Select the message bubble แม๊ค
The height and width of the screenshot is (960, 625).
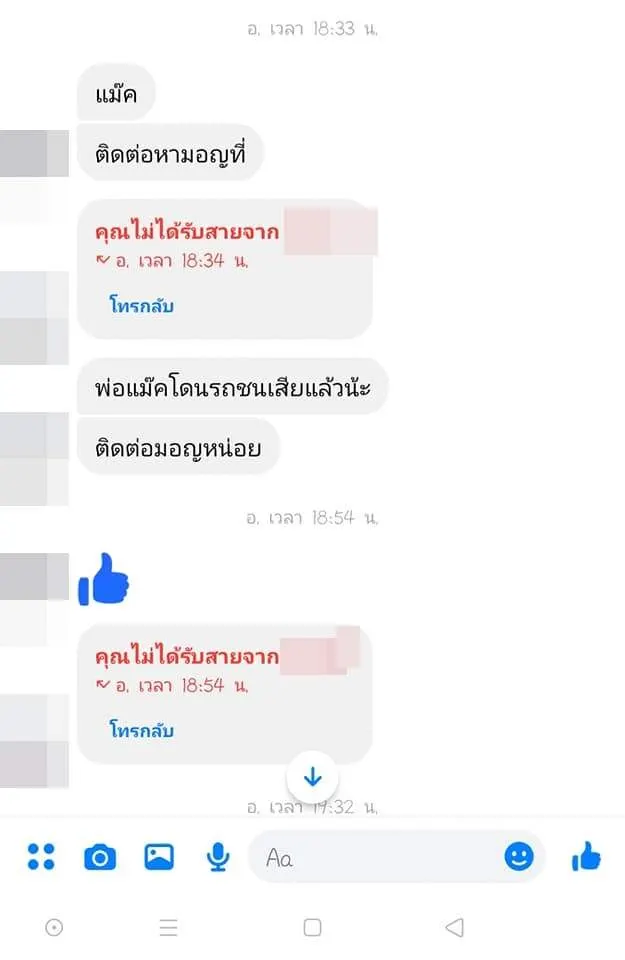click(116, 92)
